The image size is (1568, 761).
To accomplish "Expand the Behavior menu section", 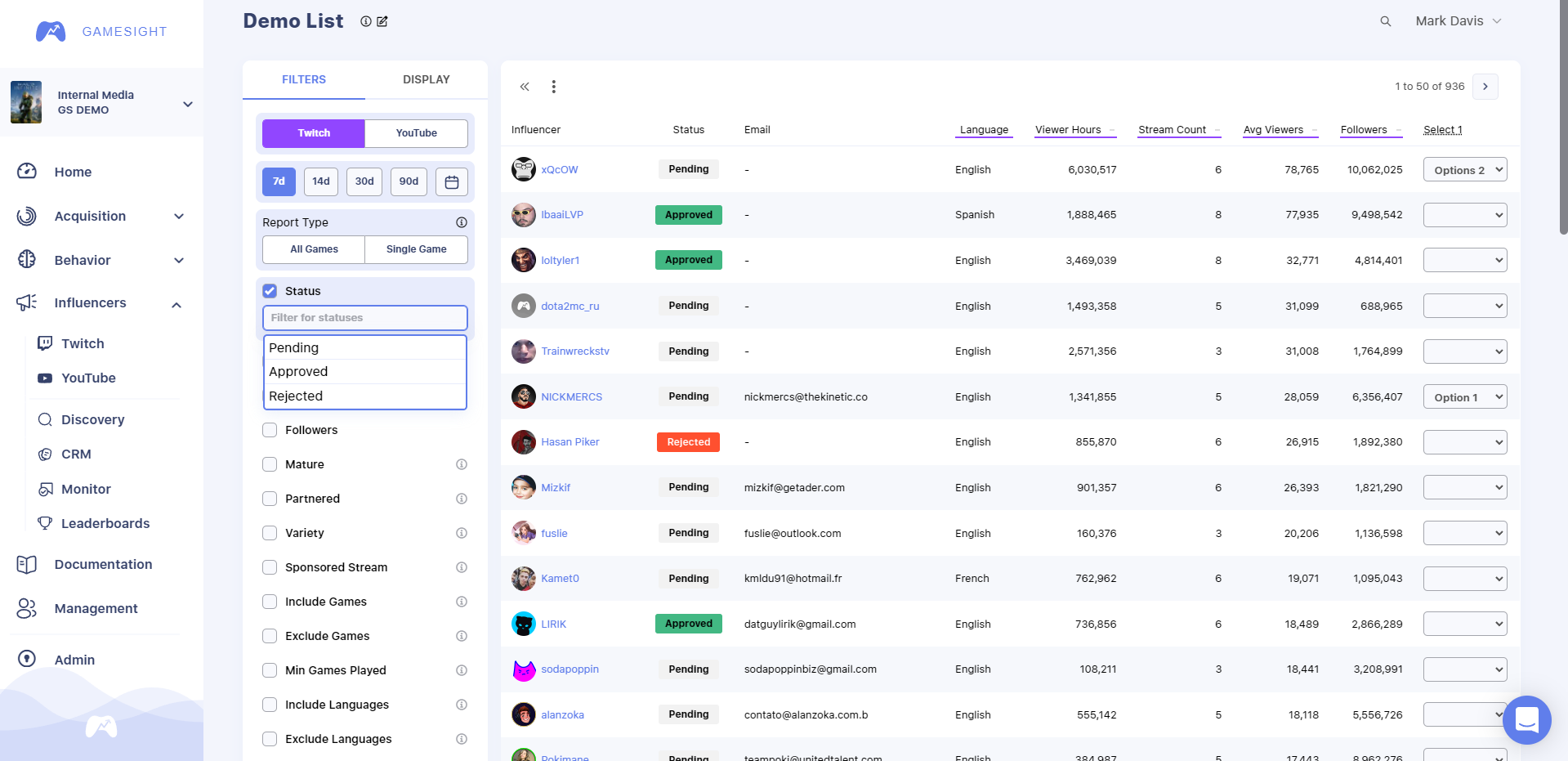I will tap(179, 261).
